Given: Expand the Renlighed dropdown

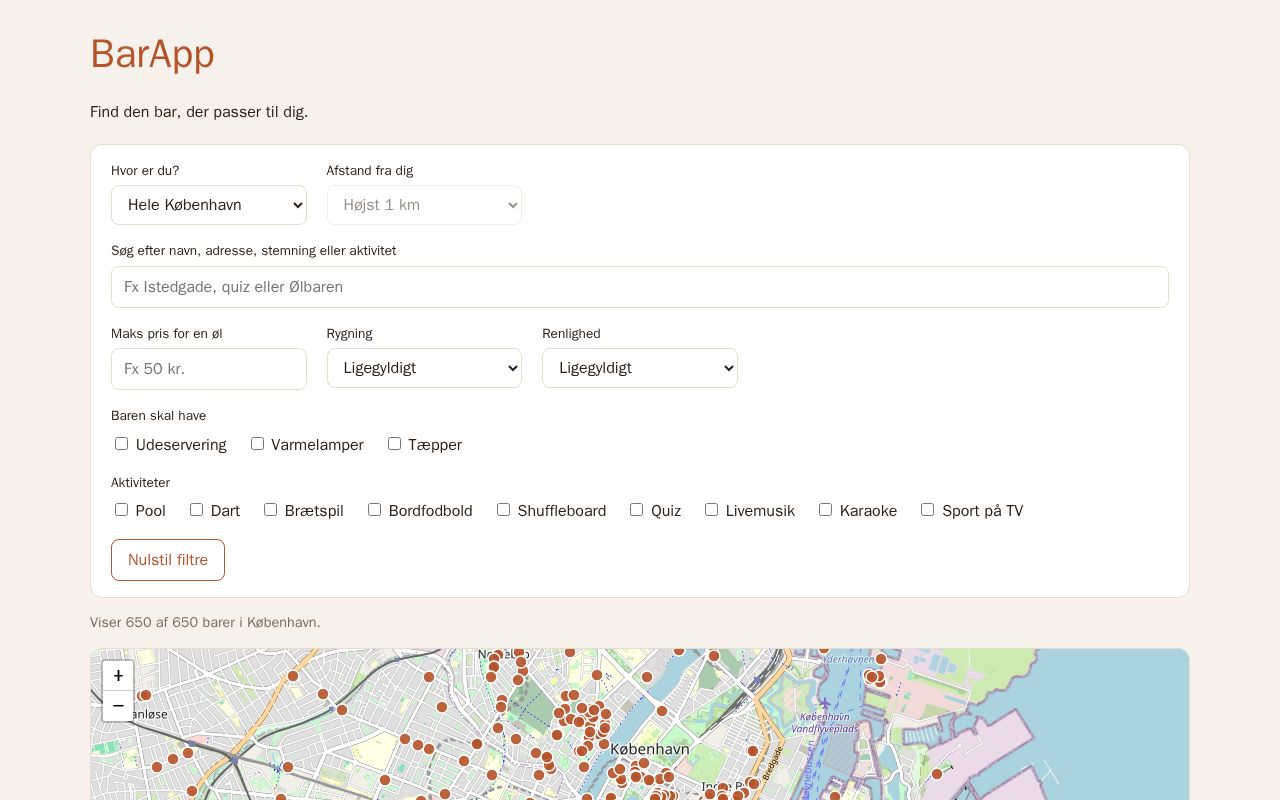Looking at the screenshot, I should tap(640, 368).
